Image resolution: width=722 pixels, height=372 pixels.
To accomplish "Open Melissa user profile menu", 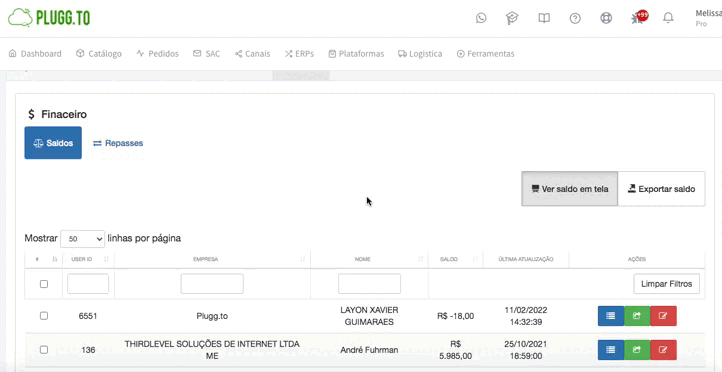I will pos(708,18).
